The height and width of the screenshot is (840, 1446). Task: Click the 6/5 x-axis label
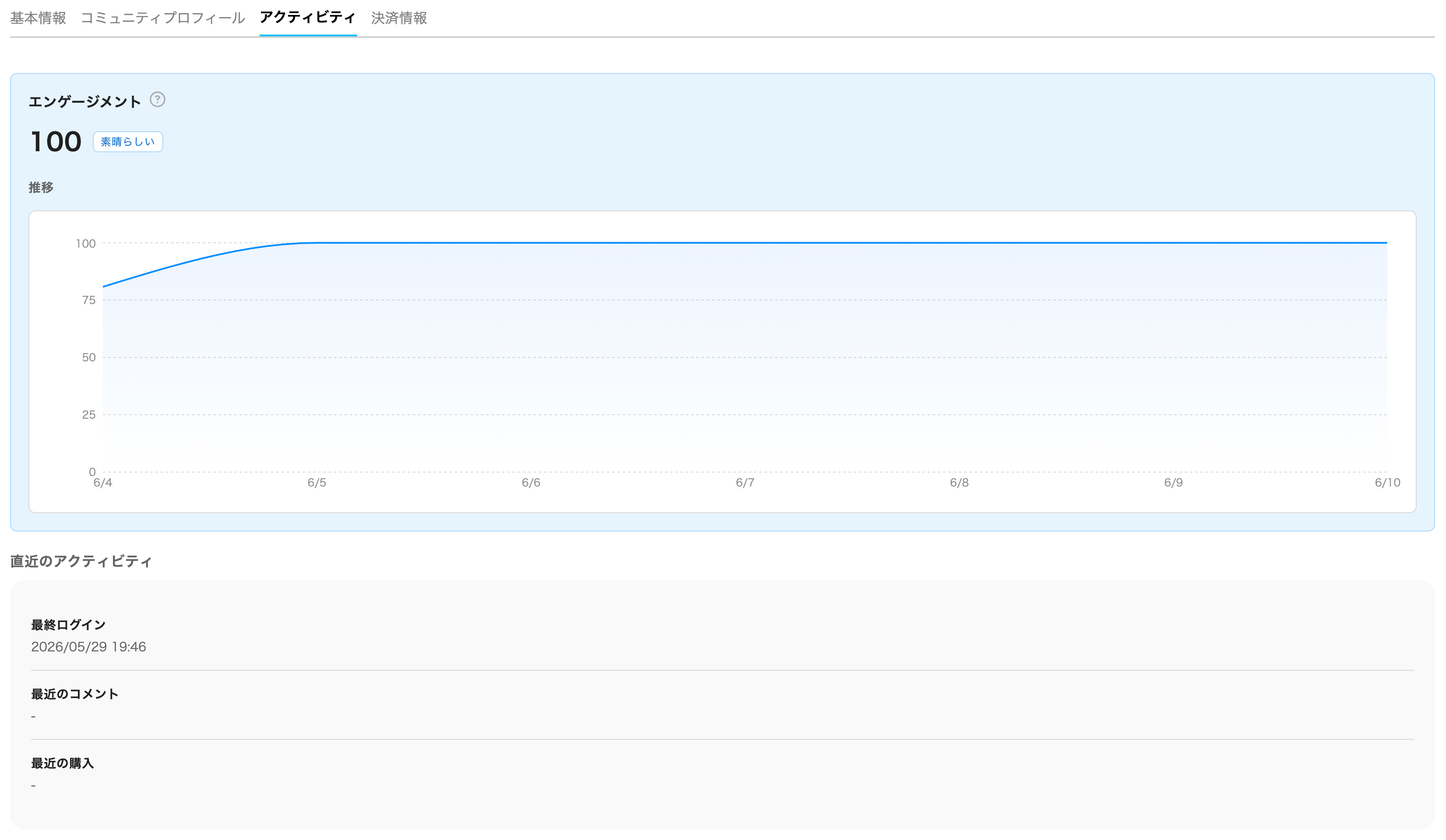(x=317, y=483)
